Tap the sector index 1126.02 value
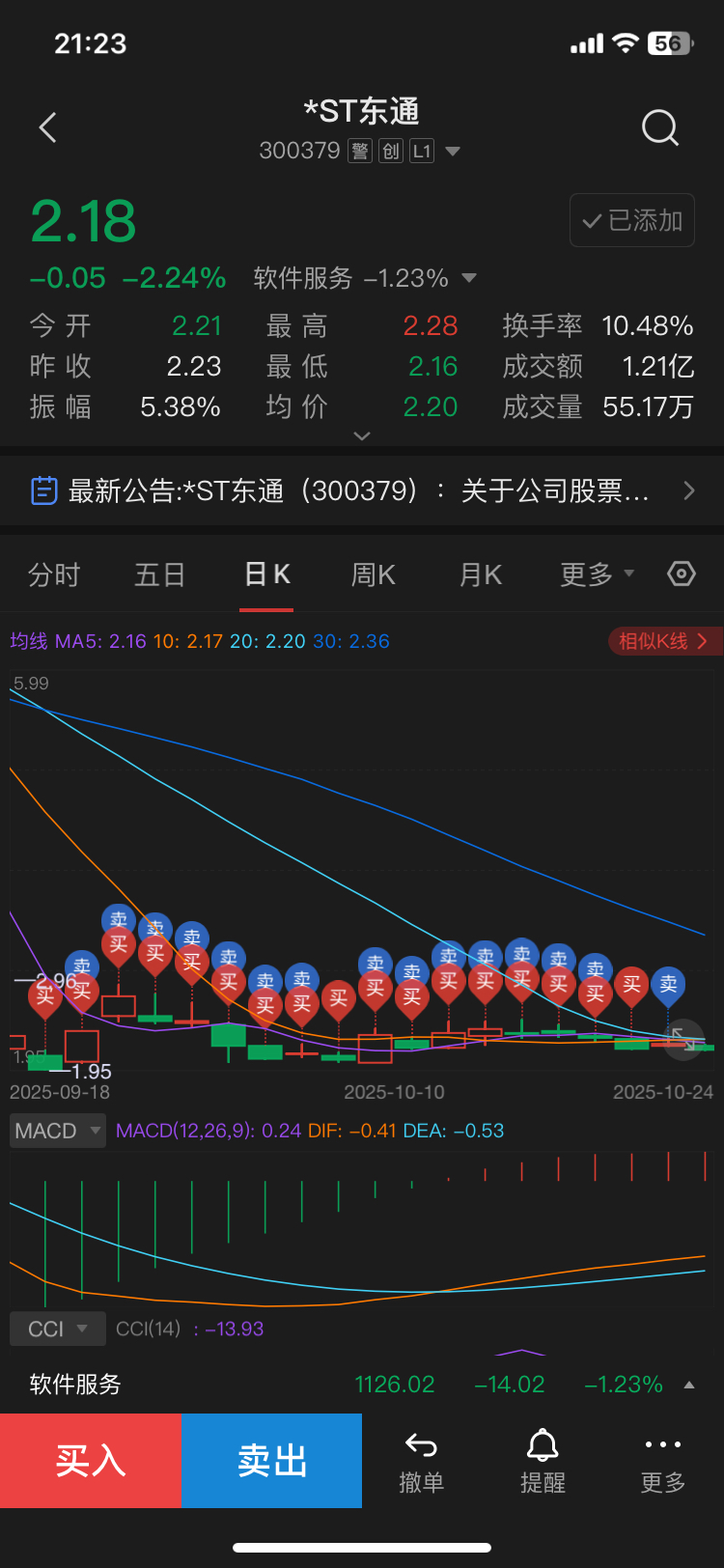 pyautogui.click(x=395, y=1385)
